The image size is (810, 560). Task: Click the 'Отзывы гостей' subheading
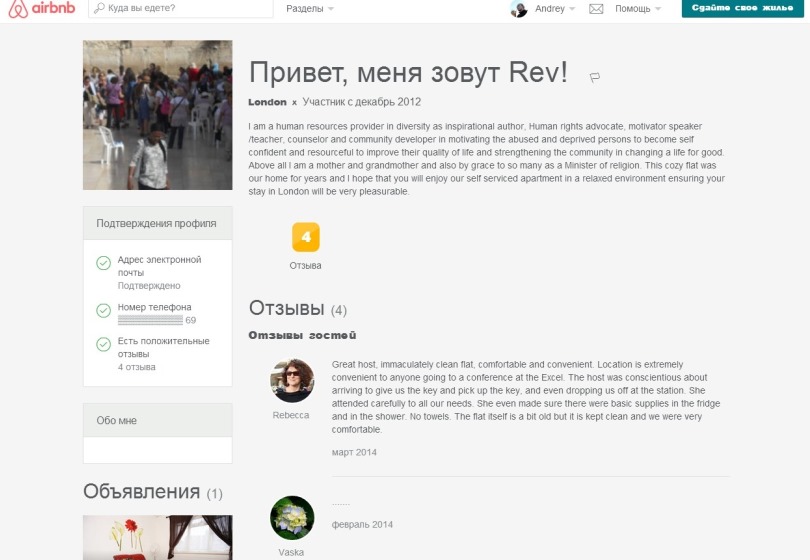click(302, 335)
